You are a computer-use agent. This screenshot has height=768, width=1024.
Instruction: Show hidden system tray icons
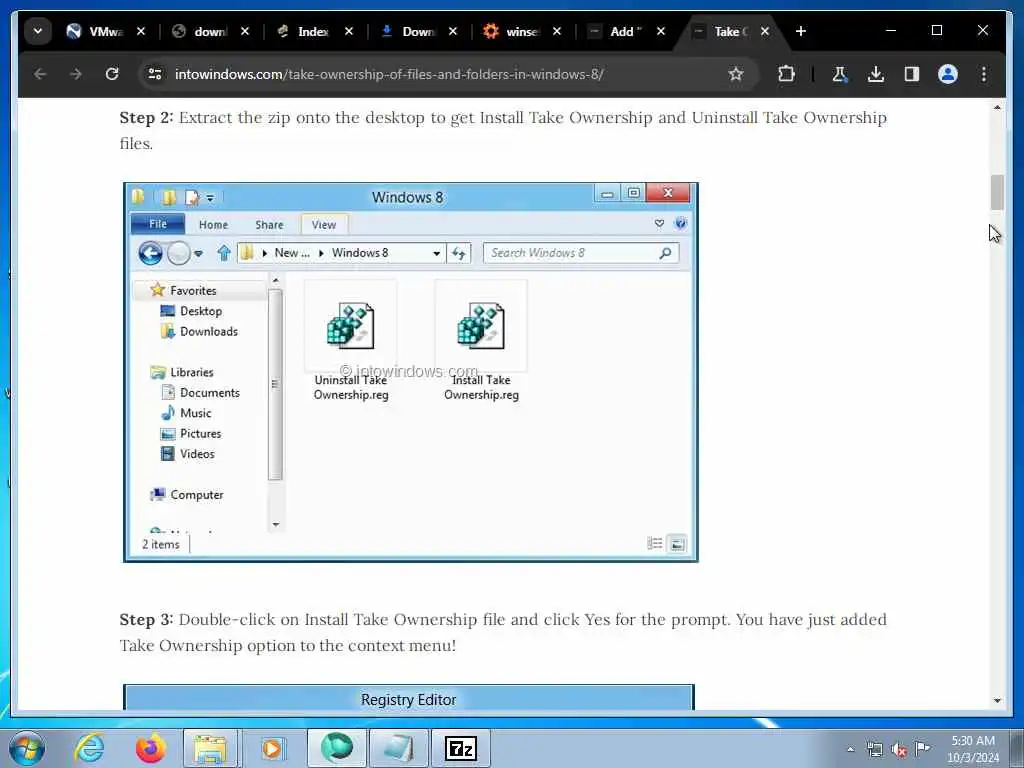[x=850, y=750]
